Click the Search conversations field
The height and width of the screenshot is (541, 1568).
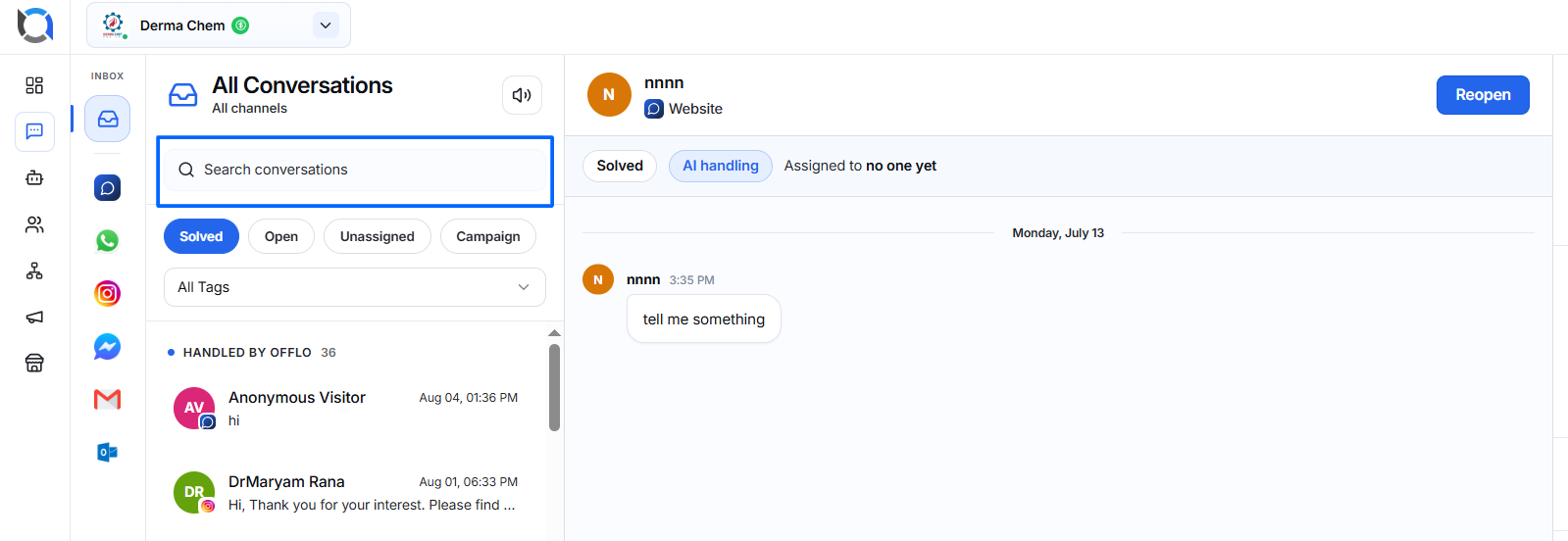tap(355, 170)
